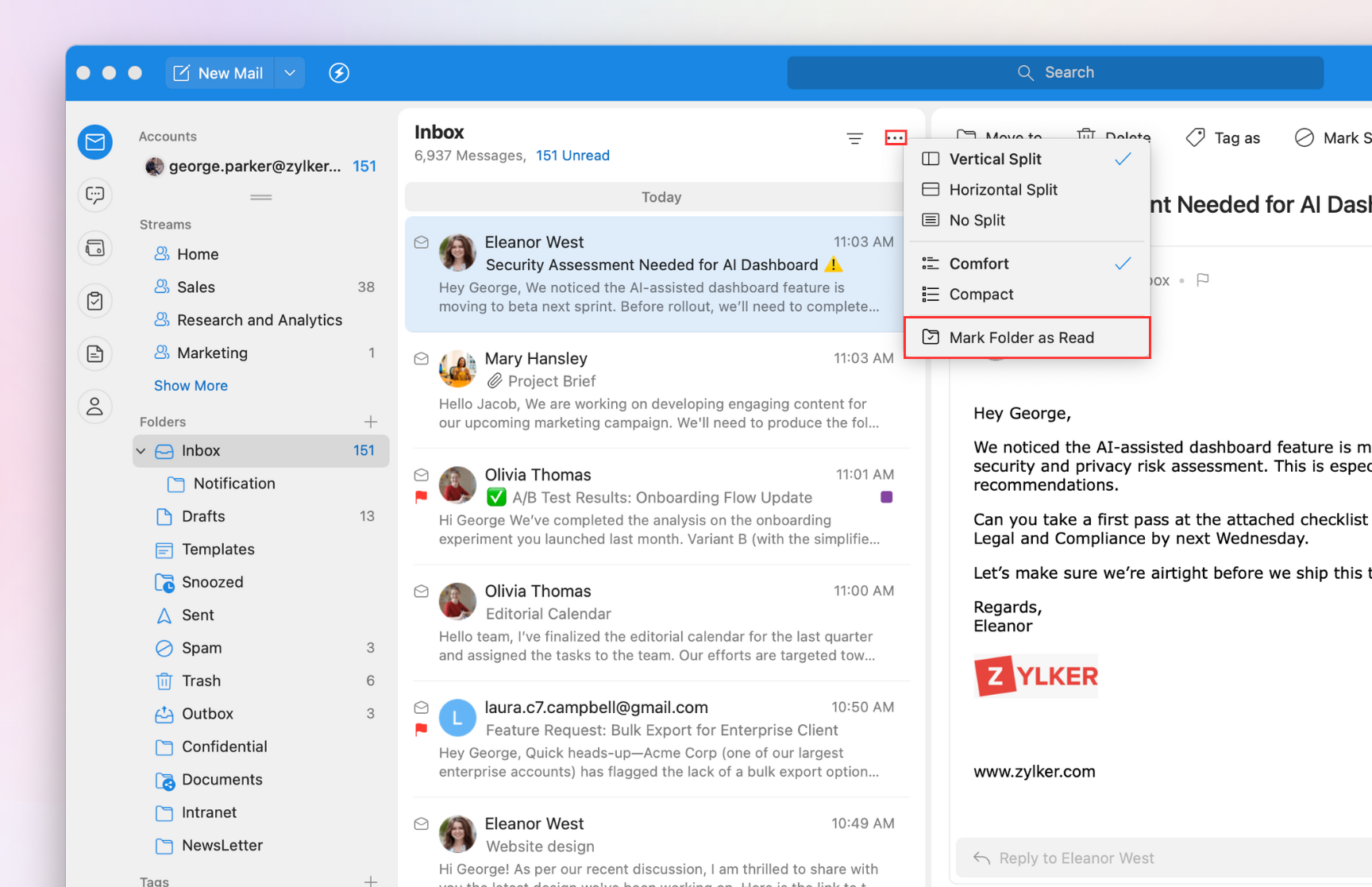Collapse the Inbox folder tree
The height and width of the screenshot is (887, 1372).
141,451
